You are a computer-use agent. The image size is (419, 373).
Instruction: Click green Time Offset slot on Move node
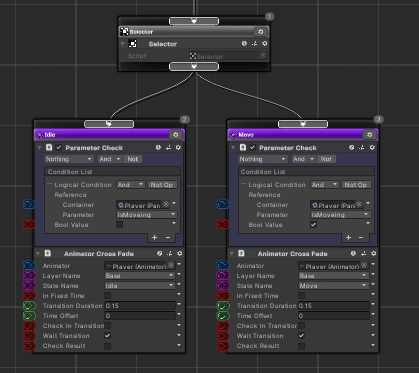(x=223, y=316)
